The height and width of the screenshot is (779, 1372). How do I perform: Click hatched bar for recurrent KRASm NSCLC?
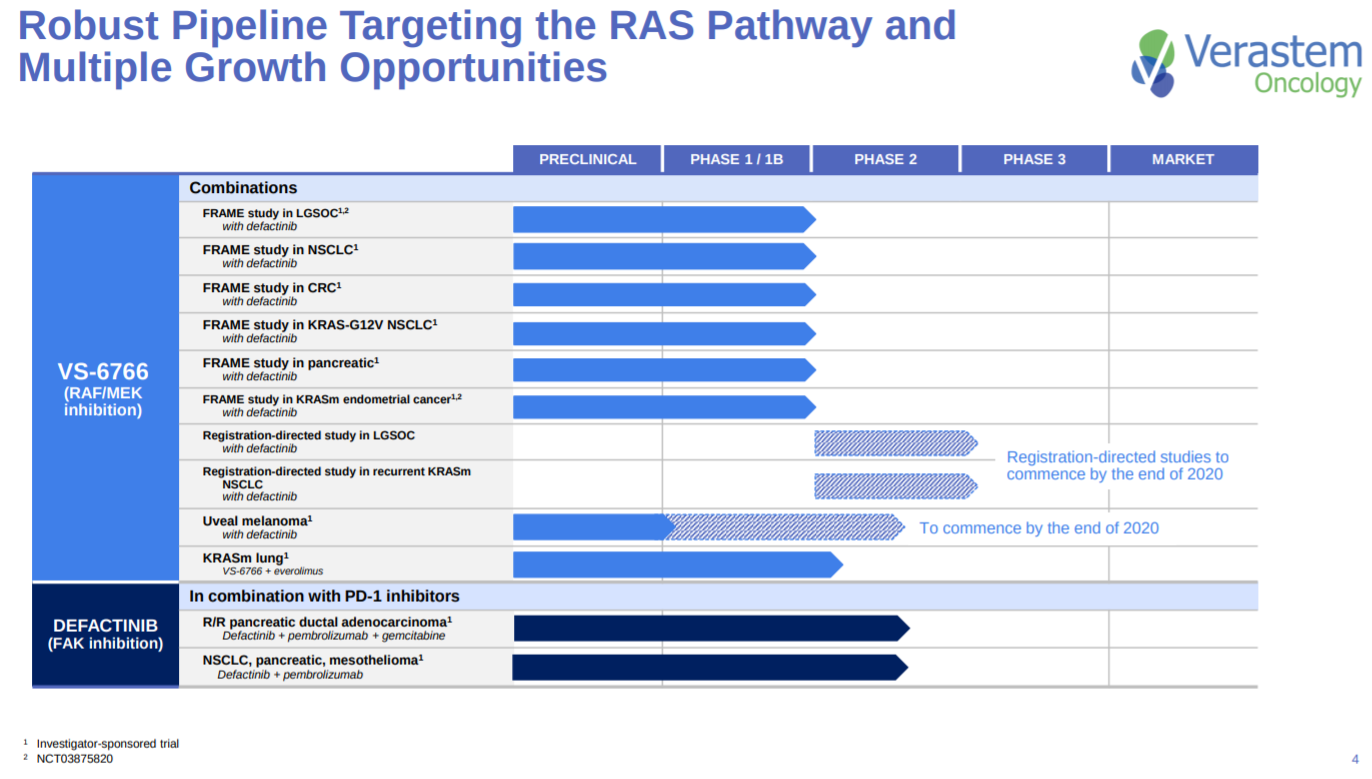click(x=896, y=486)
